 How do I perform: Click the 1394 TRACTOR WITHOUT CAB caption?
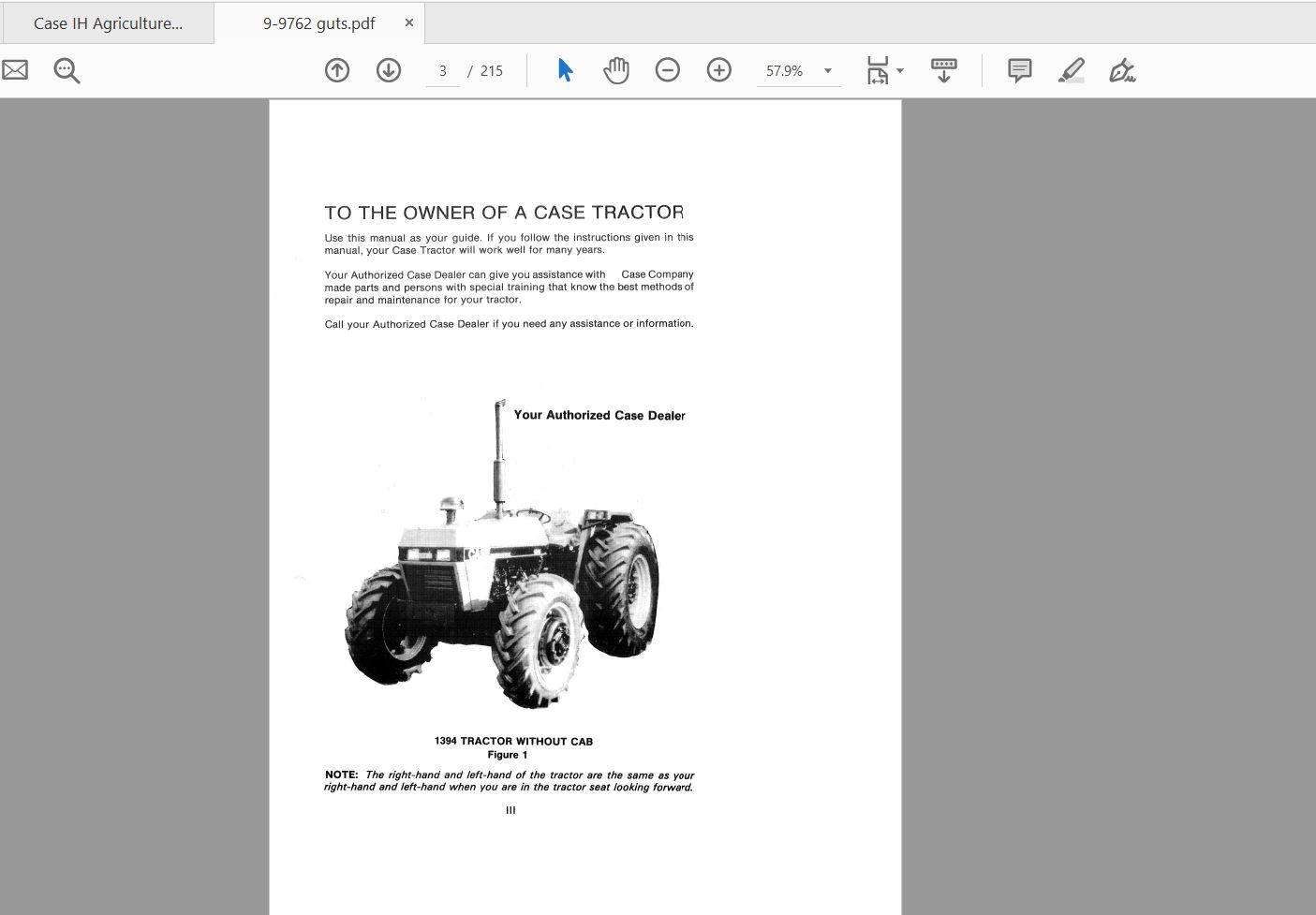(513, 741)
